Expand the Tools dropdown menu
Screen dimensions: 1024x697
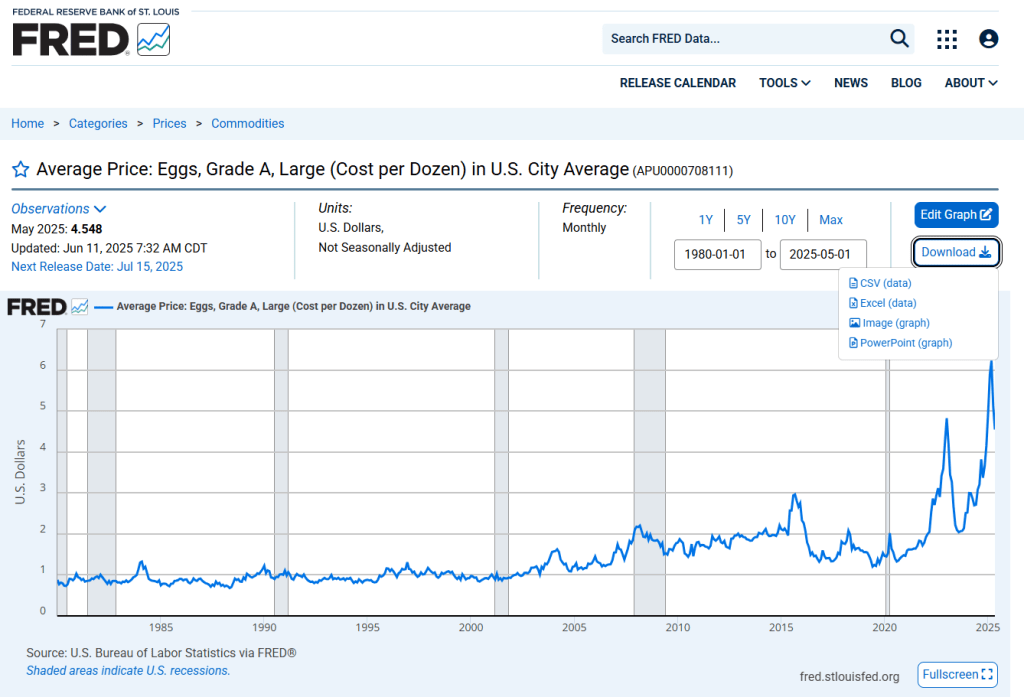(784, 83)
